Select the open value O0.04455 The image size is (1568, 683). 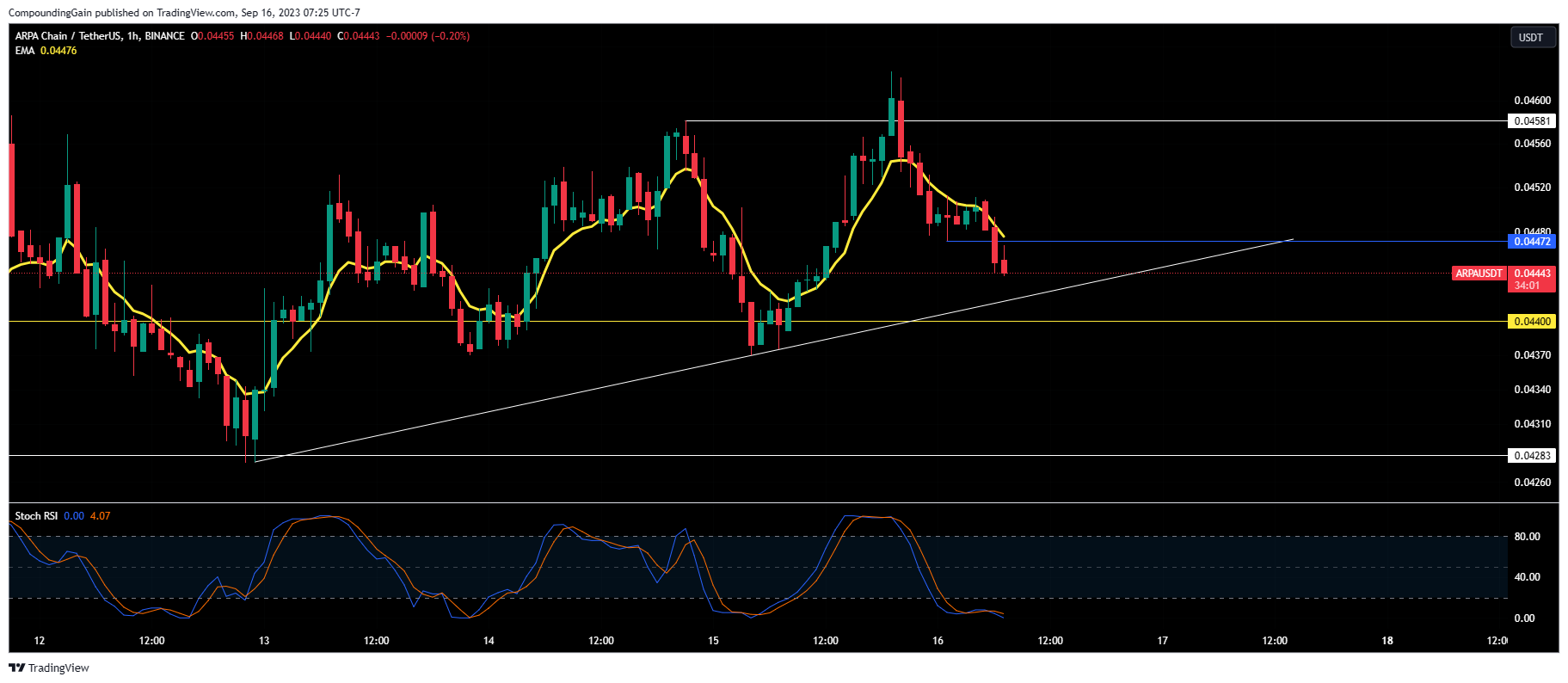click(212, 36)
